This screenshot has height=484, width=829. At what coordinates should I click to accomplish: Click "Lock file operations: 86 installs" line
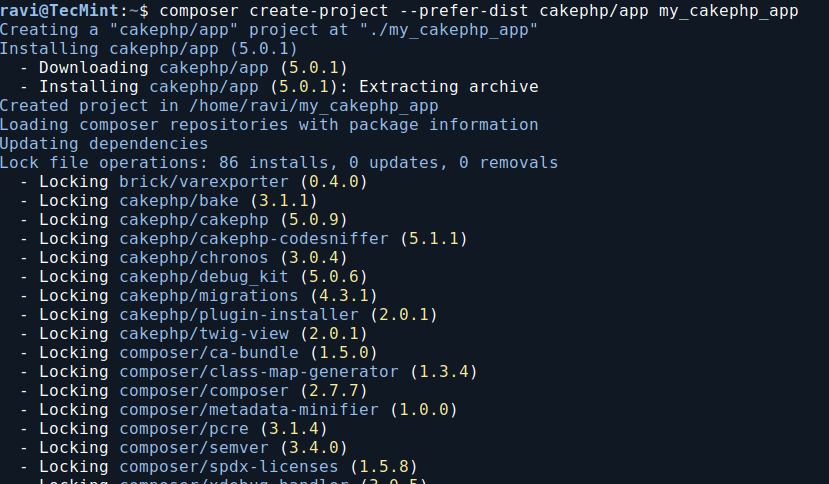click(x=279, y=163)
